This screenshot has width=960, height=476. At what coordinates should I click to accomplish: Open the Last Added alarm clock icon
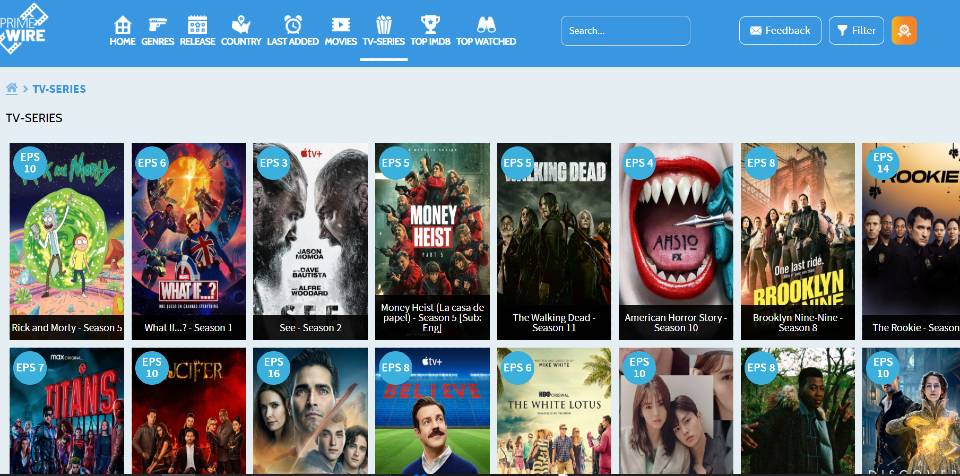click(x=293, y=25)
